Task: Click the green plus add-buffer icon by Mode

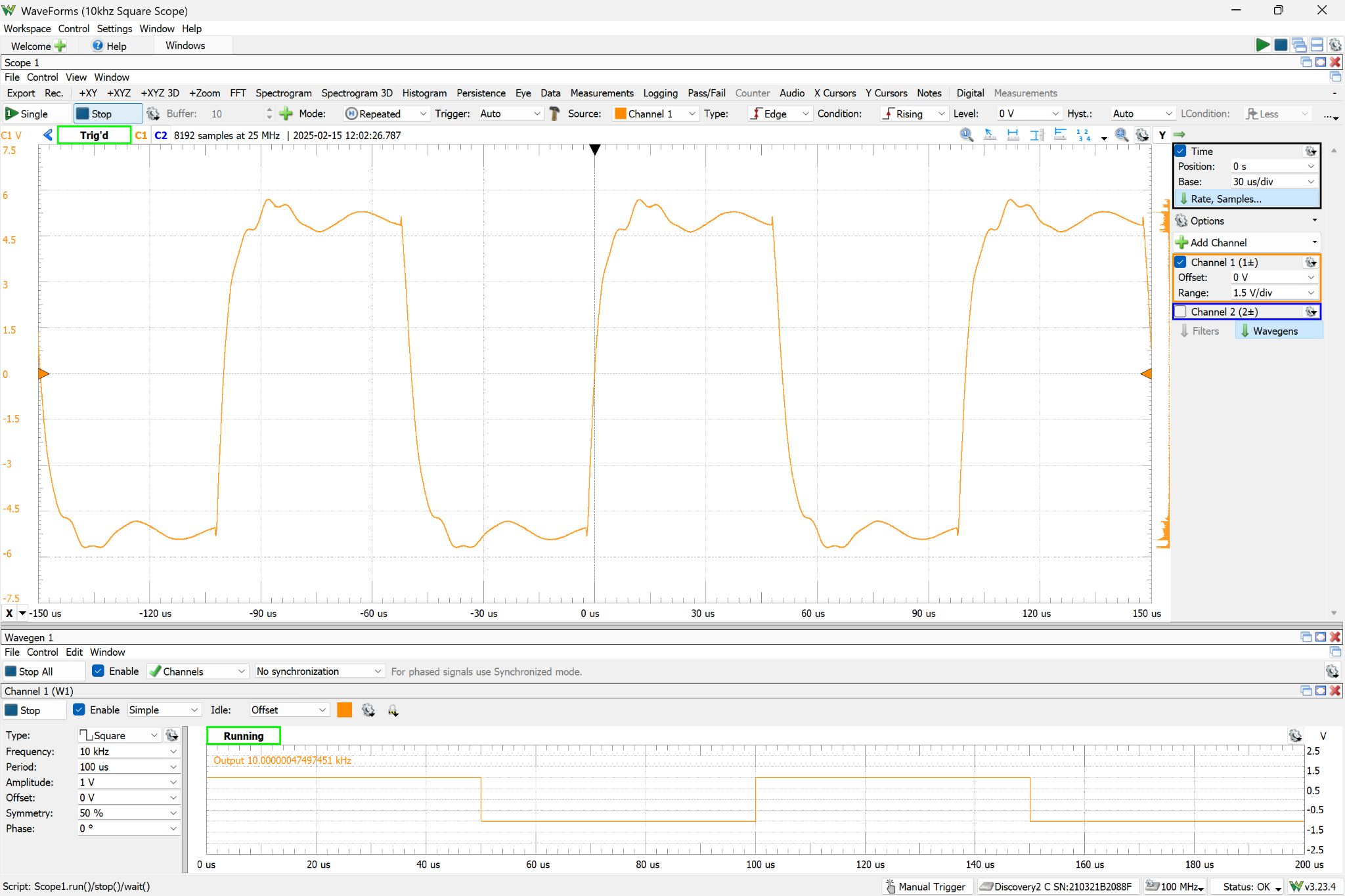Action: (286, 114)
